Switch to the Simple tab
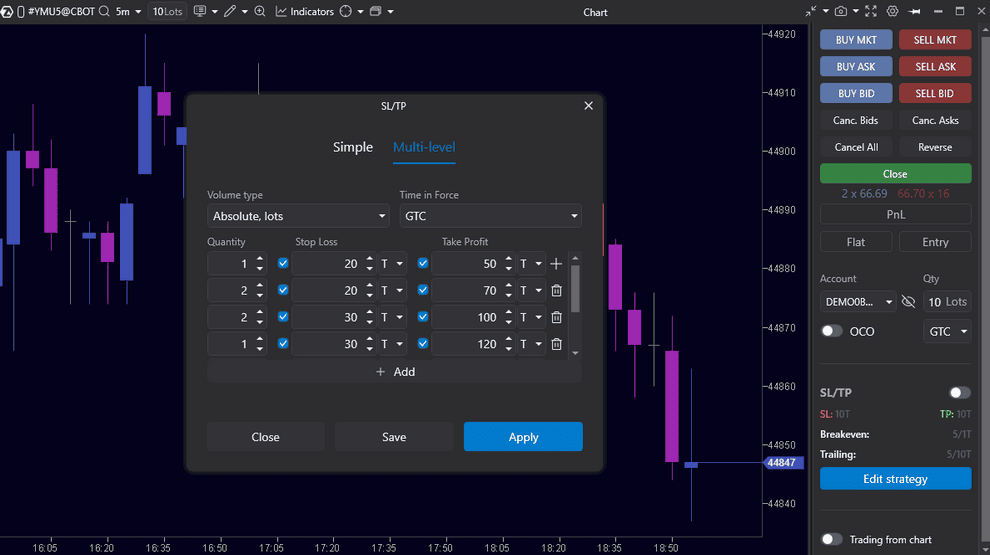This screenshot has width=990, height=555. pyautogui.click(x=353, y=147)
